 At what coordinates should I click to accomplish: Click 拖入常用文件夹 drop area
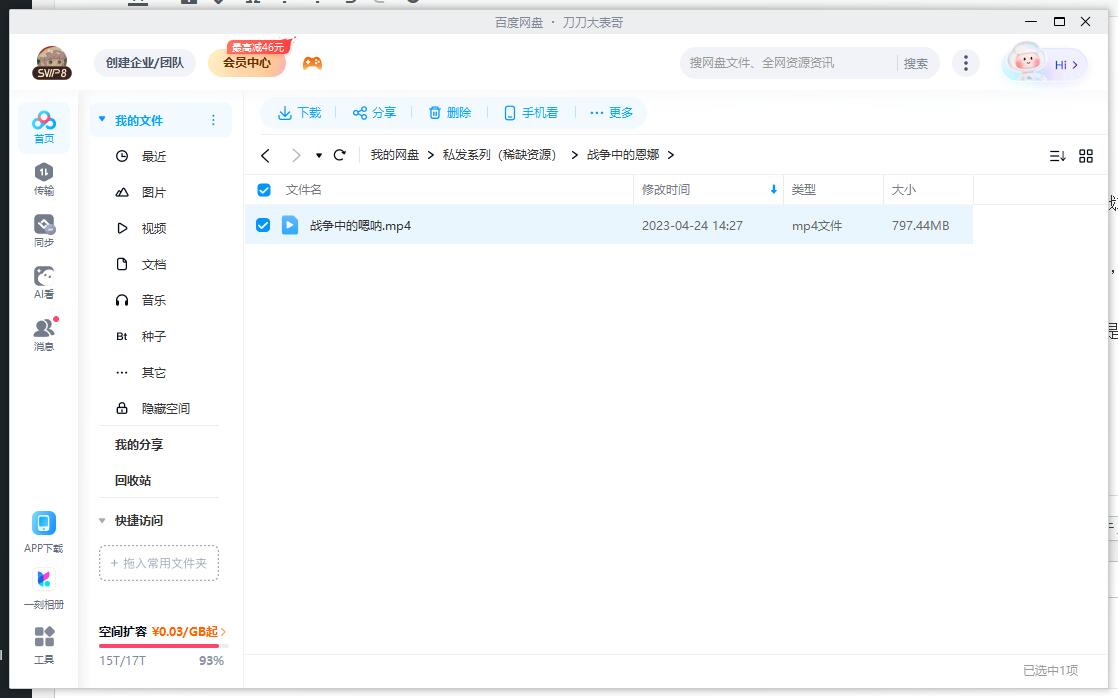point(159,563)
